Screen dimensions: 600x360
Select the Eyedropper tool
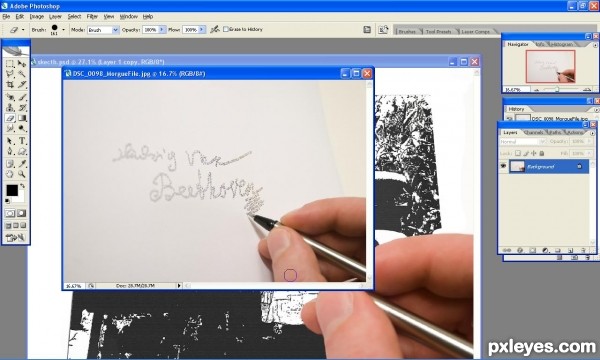pos(22,164)
